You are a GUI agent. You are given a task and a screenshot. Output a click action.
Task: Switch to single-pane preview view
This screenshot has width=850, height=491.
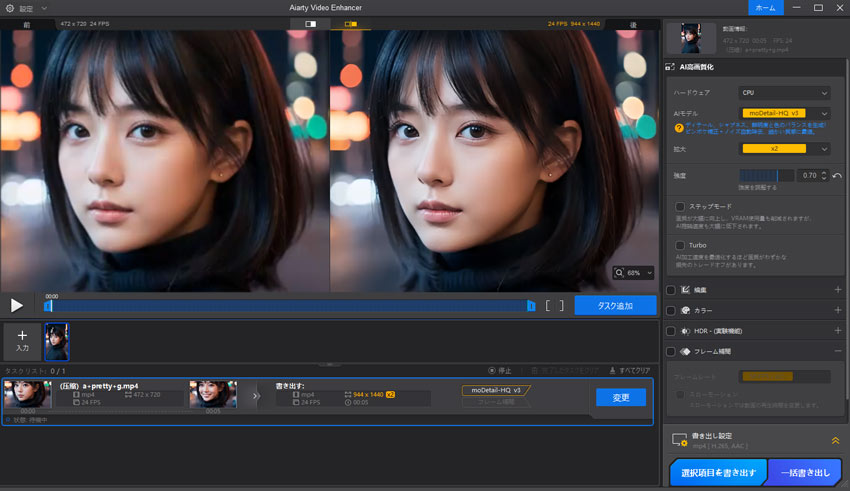(x=311, y=24)
